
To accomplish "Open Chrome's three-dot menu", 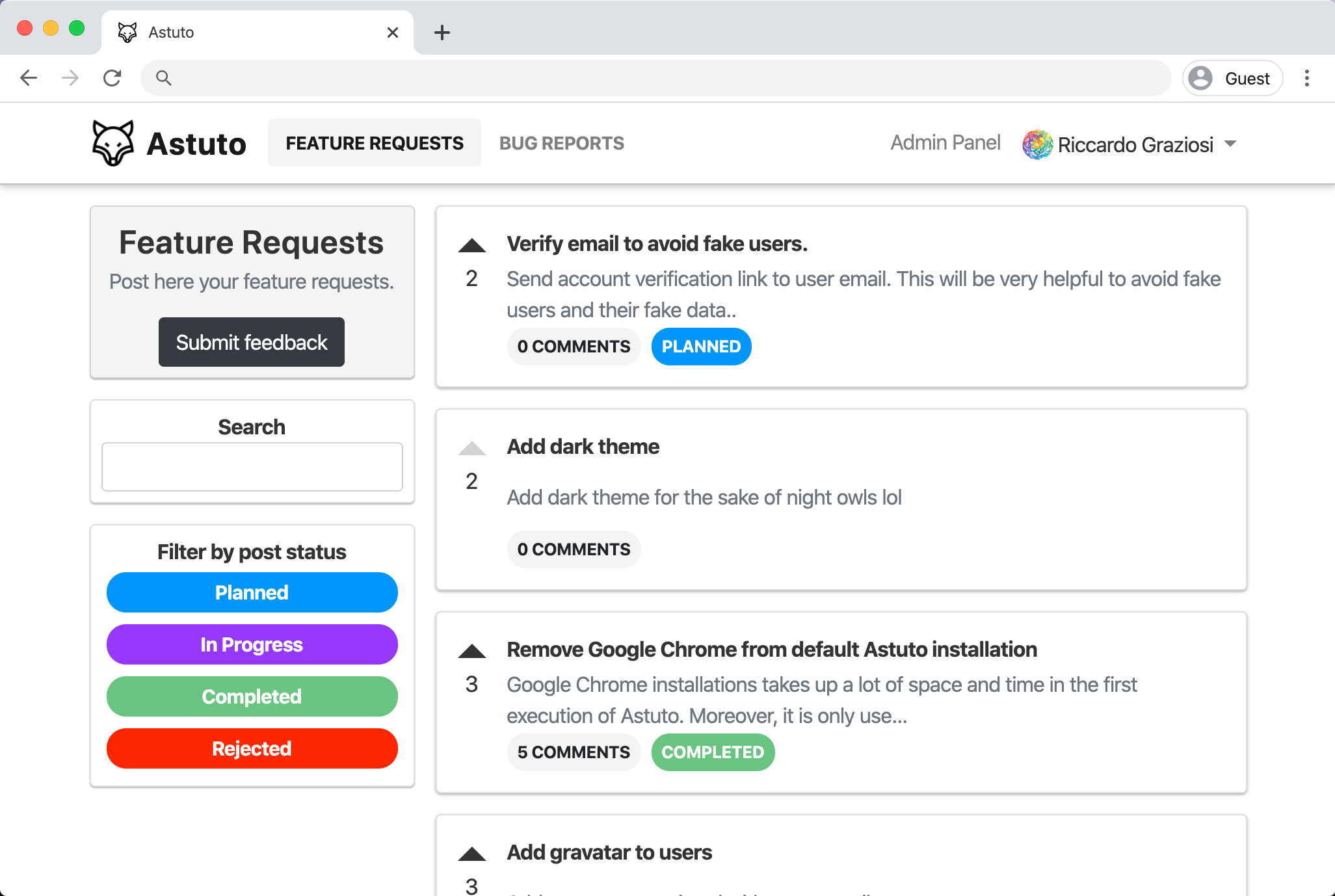I will click(x=1306, y=79).
